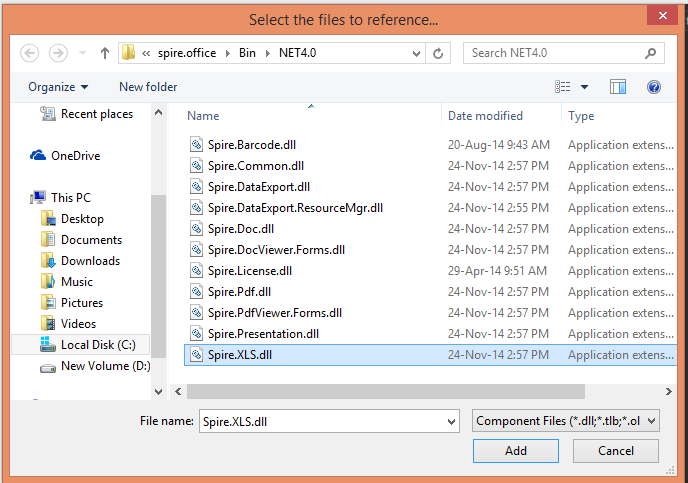Viewport: 688px width, 483px height.
Task: Open the Component Files type dropdown
Action: coord(565,421)
